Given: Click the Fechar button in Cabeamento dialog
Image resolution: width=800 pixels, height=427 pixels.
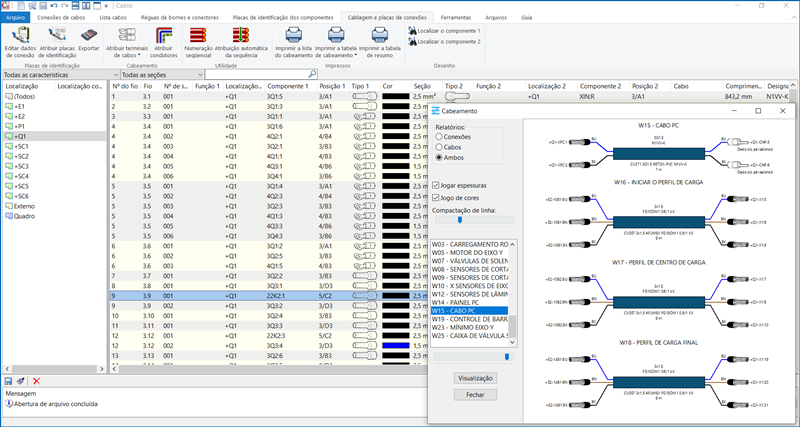Looking at the screenshot, I should click(475, 395).
